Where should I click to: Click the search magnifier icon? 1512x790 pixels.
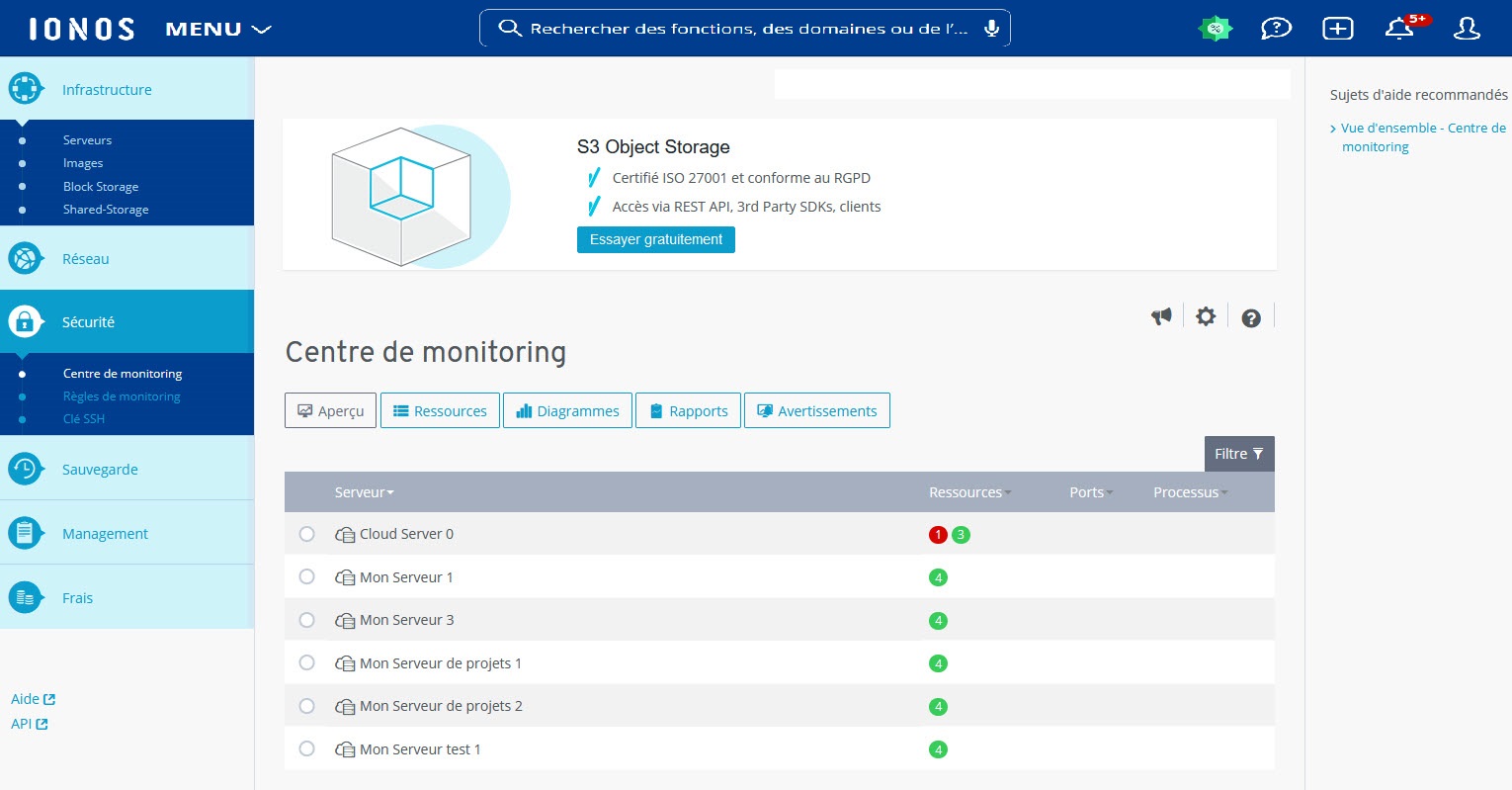[509, 28]
